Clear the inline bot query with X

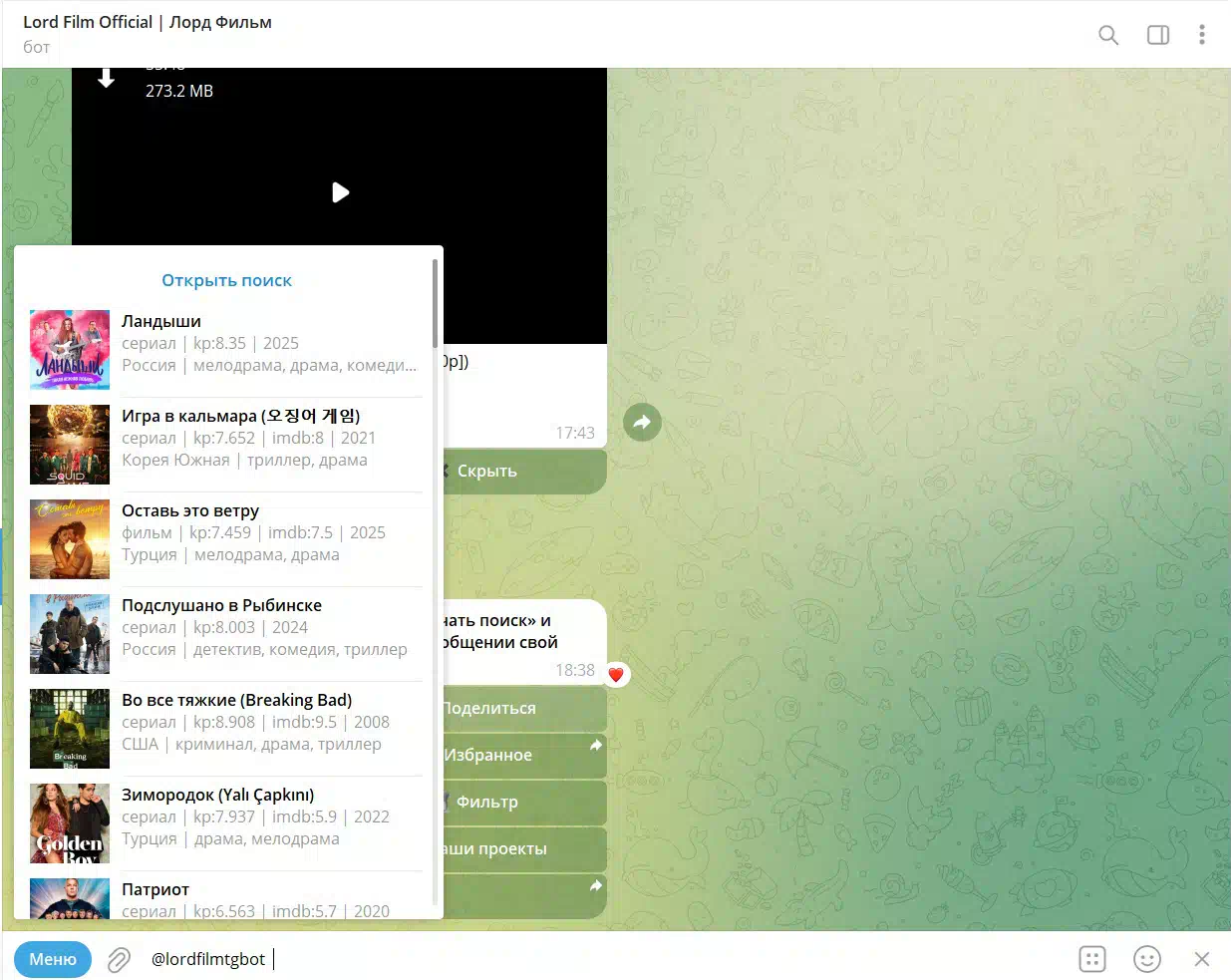(1202, 959)
